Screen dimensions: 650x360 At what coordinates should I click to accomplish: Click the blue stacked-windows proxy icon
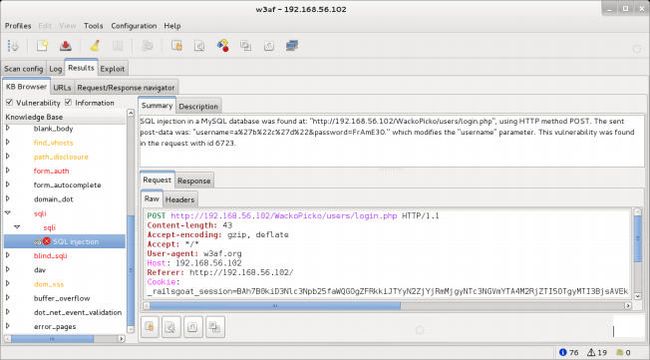click(x=292, y=46)
